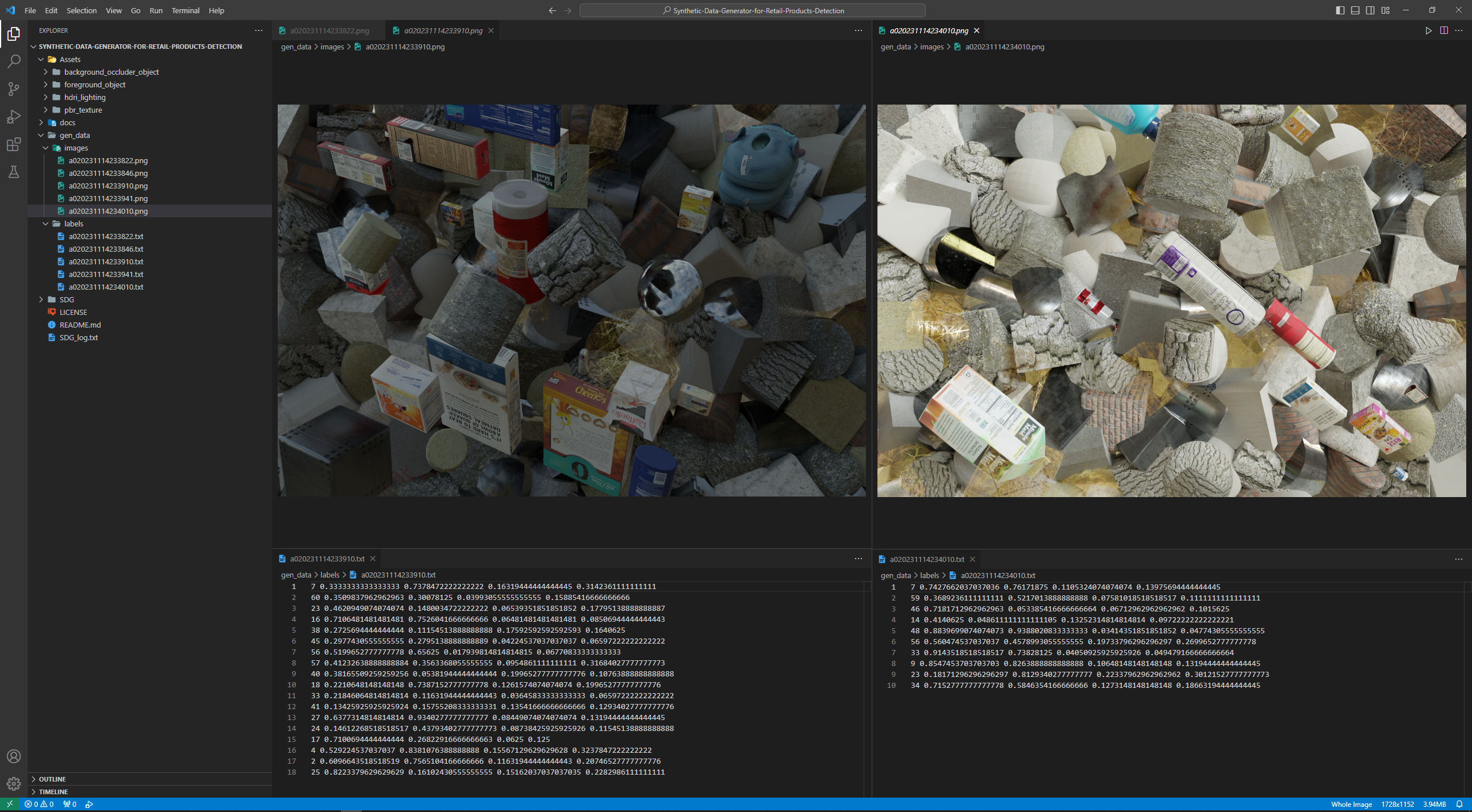The height and width of the screenshot is (812, 1472).
Task: Open the Testing flask view
Action: point(14,172)
